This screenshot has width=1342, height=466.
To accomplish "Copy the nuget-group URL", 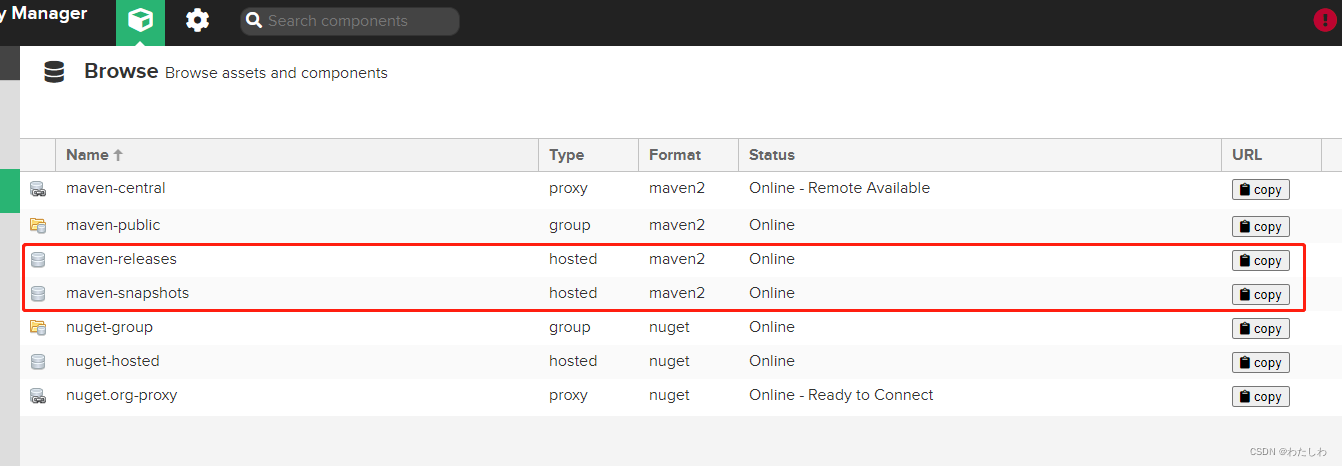I will 1260,329.
